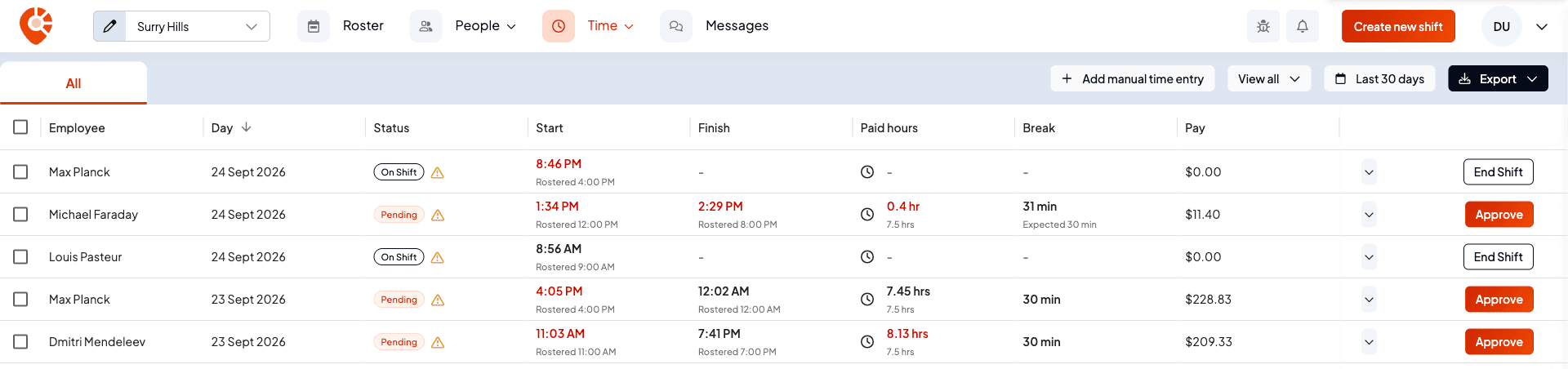This screenshot has width=1568, height=369.
Task: Click warning icon in Max Planck 24 Sept row
Action: 438,172
